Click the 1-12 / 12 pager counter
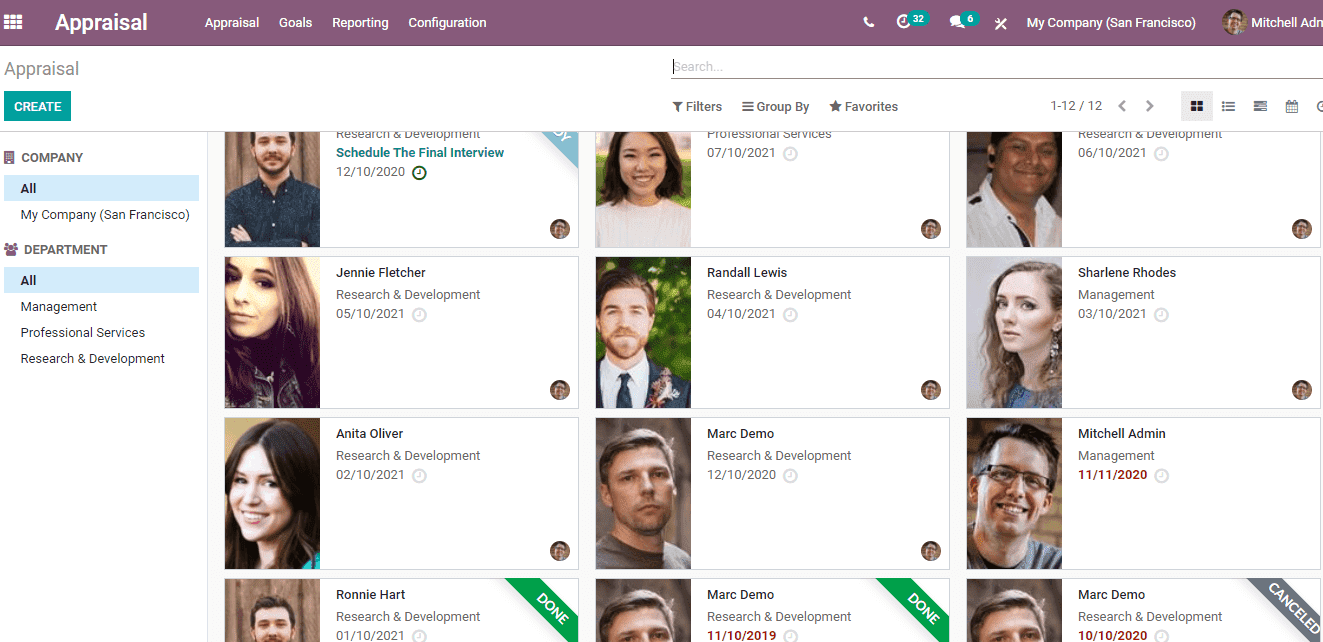Image resolution: width=1323 pixels, height=642 pixels. tap(1076, 106)
